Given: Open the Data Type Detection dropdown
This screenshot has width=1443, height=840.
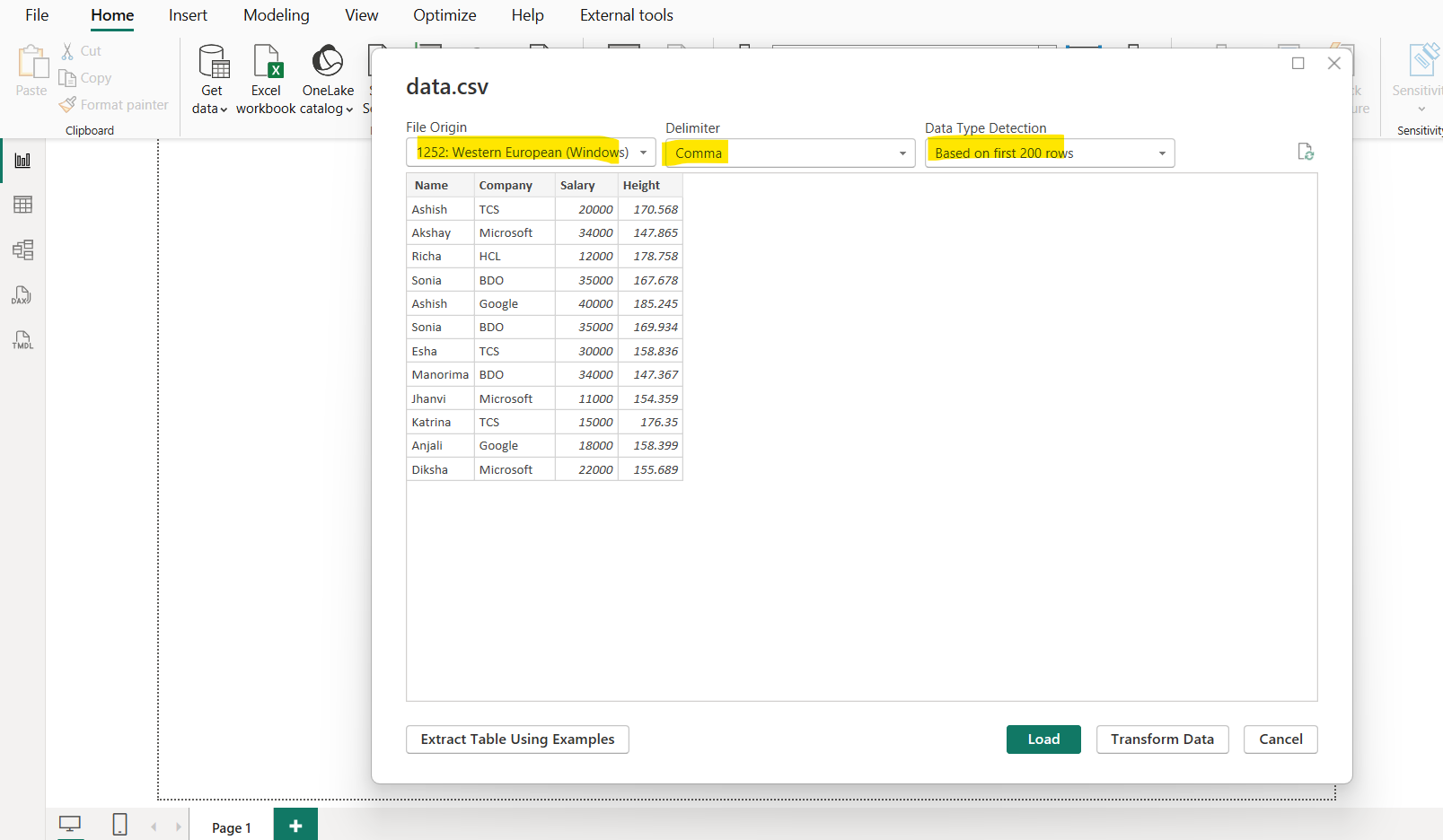Looking at the screenshot, I should [x=1162, y=153].
